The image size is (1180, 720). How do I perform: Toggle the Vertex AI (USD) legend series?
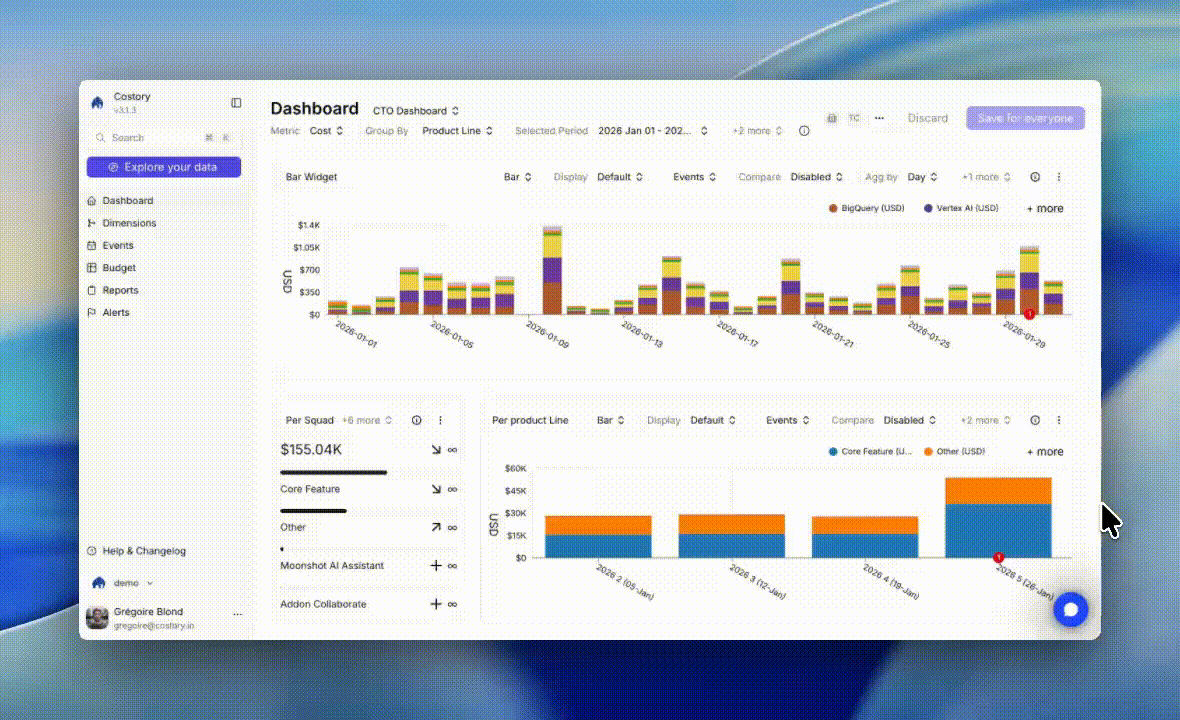961,208
